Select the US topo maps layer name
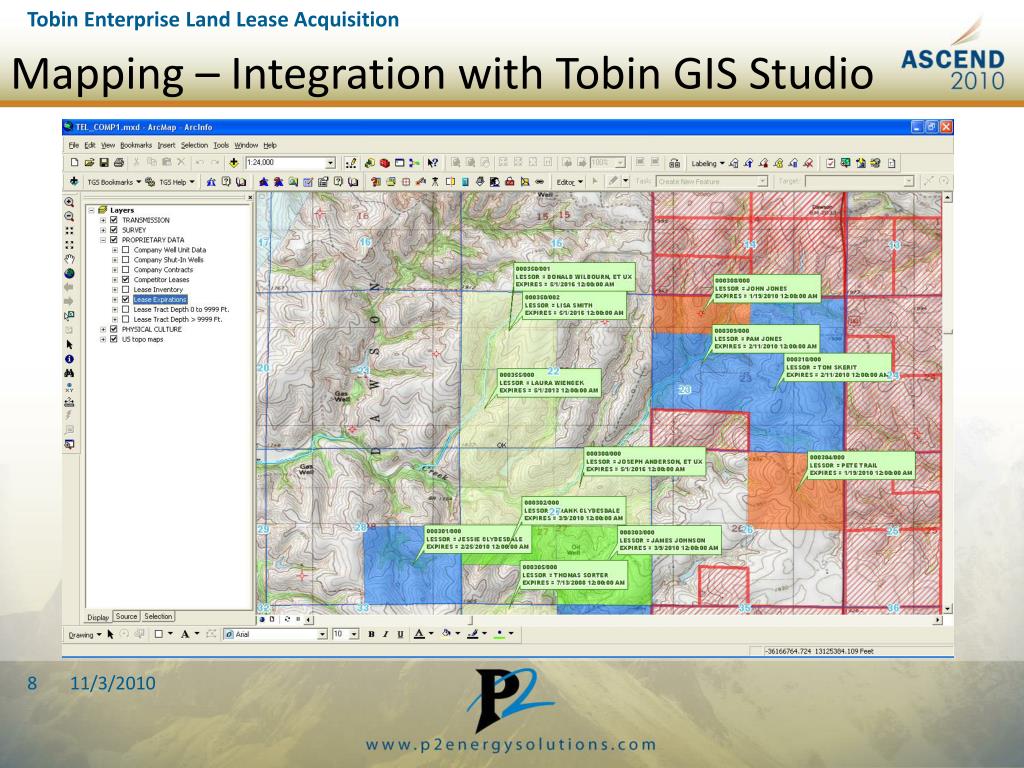 coord(142,339)
